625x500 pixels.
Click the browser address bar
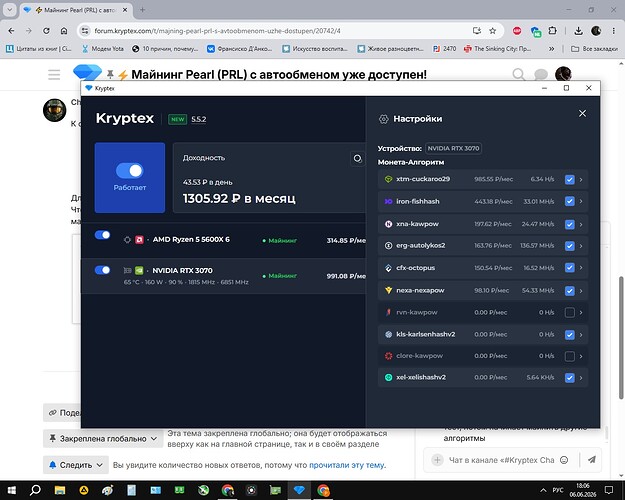(279, 31)
